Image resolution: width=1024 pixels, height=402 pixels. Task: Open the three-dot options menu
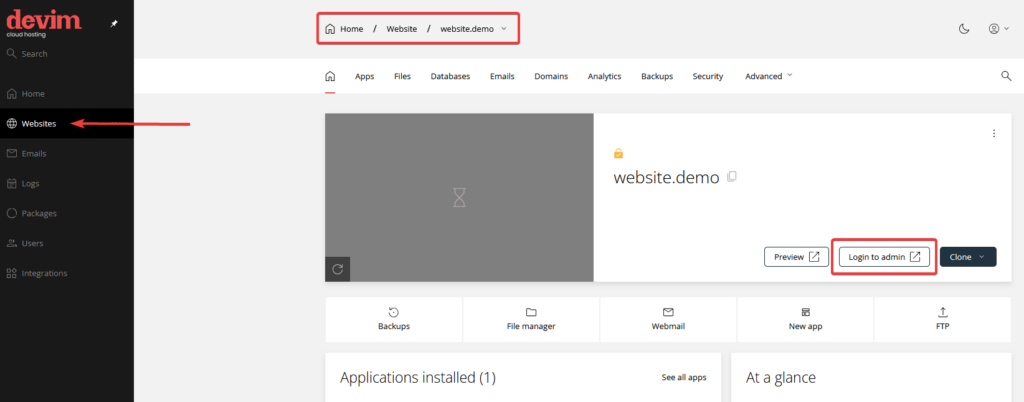(993, 134)
